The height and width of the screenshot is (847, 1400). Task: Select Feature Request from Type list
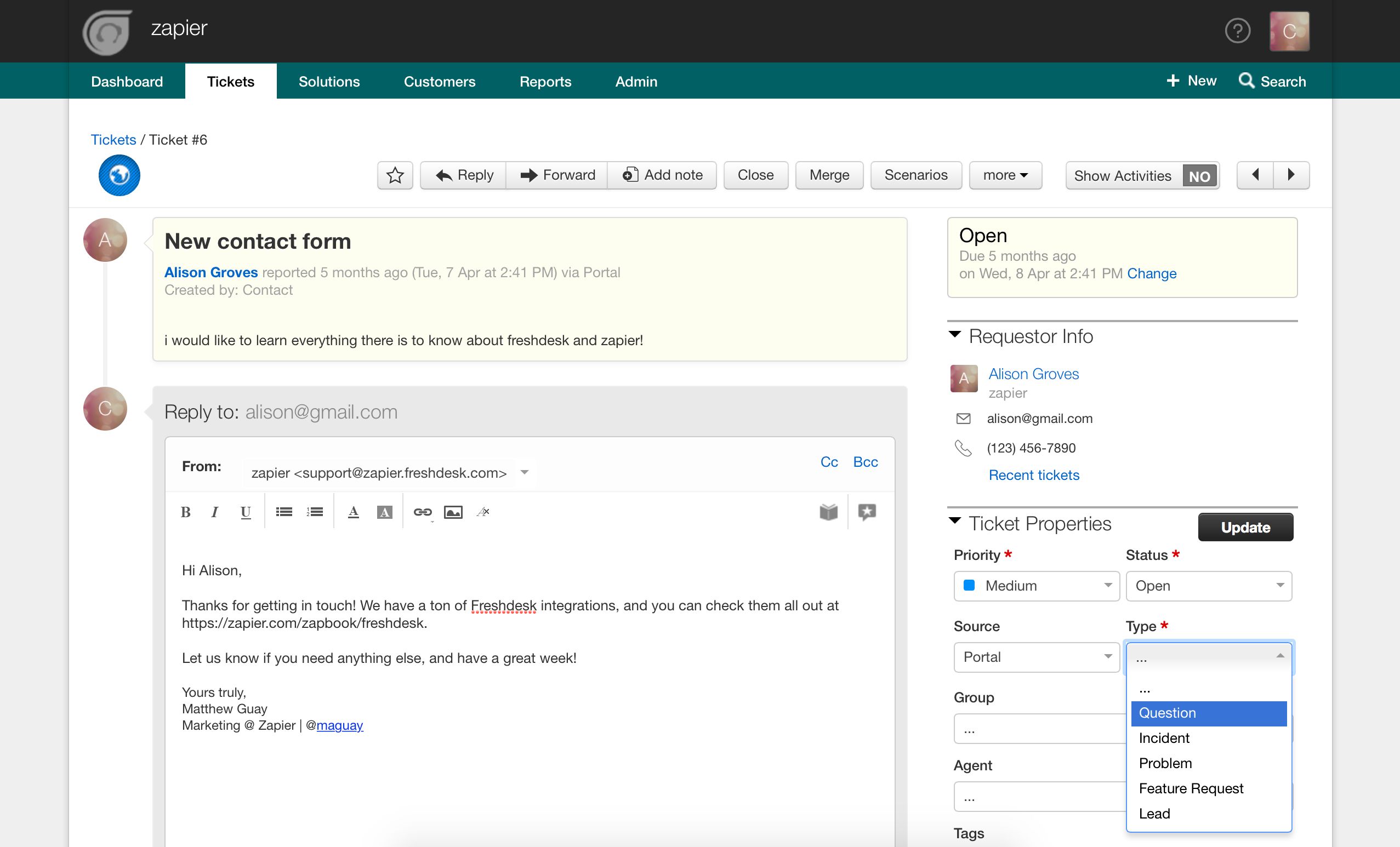(x=1191, y=788)
